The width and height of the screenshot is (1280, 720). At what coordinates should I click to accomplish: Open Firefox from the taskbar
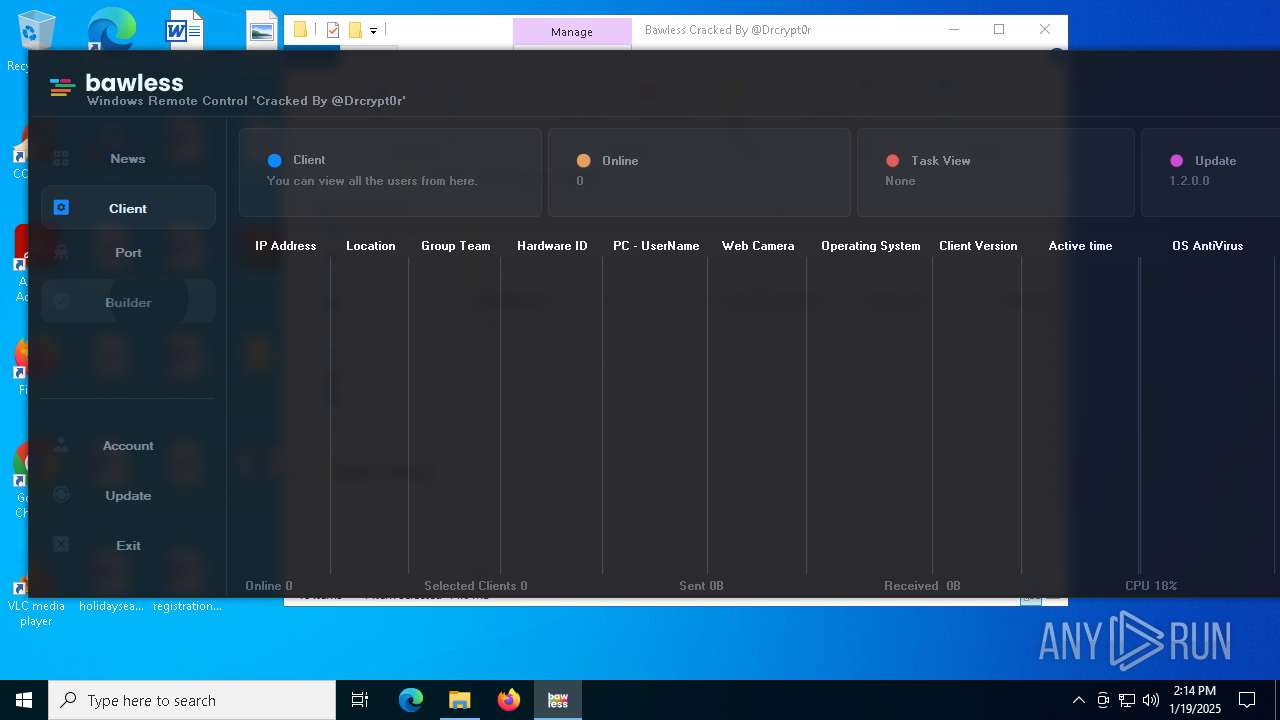click(509, 700)
